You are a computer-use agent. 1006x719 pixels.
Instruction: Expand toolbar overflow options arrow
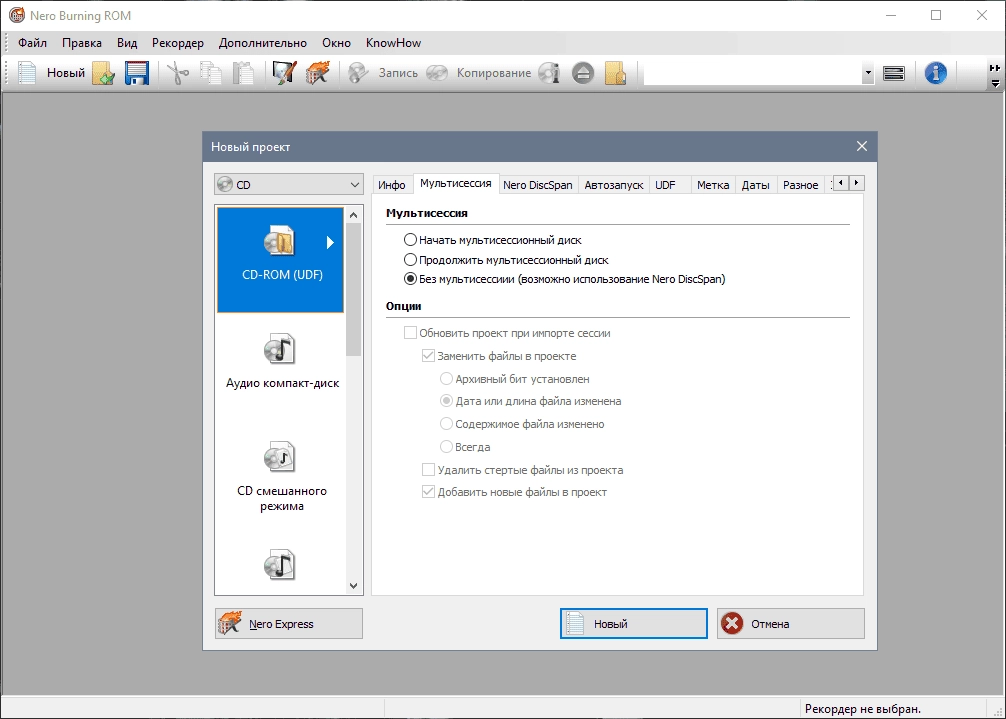click(x=994, y=83)
